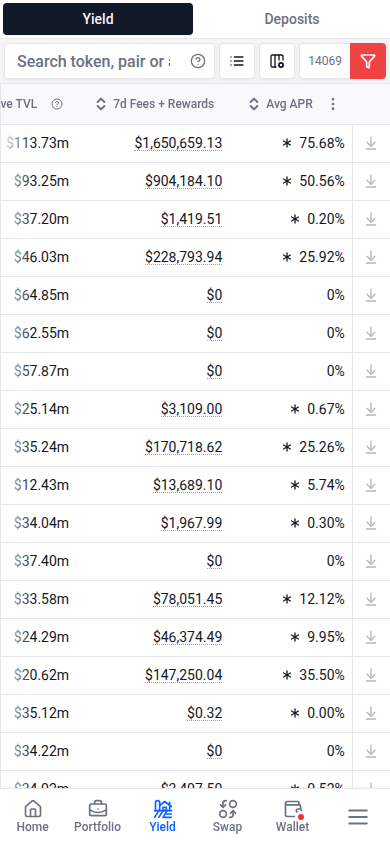The height and width of the screenshot is (844, 390).
Task: Go to Home in bottom navigation
Action: [32, 817]
